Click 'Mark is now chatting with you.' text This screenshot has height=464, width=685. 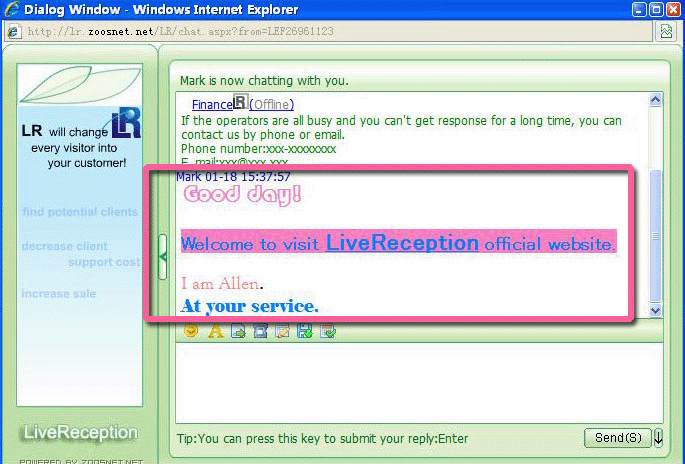pos(264,81)
